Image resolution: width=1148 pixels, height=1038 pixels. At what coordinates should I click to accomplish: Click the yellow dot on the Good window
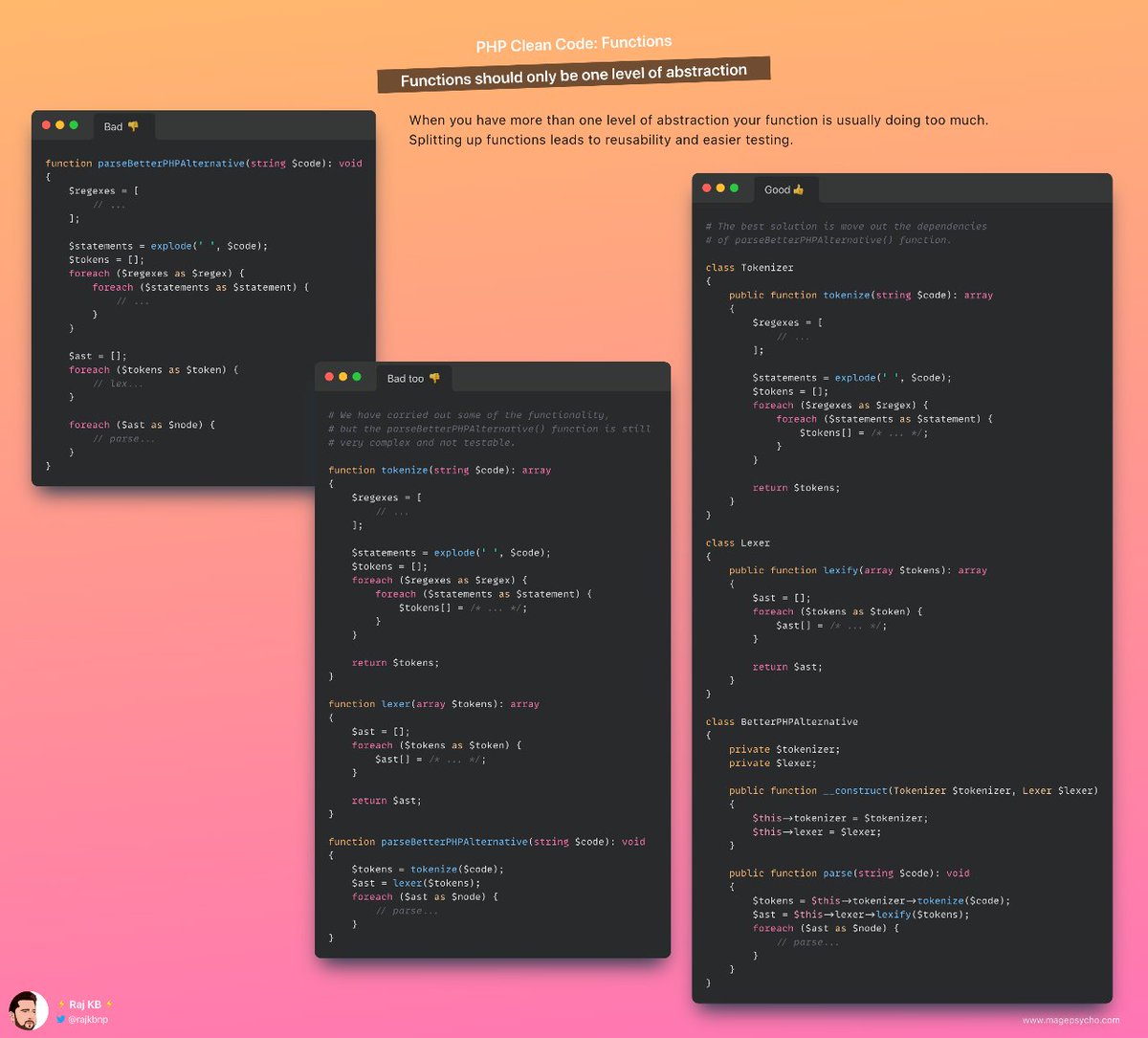pyautogui.click(x=718, y=188)
